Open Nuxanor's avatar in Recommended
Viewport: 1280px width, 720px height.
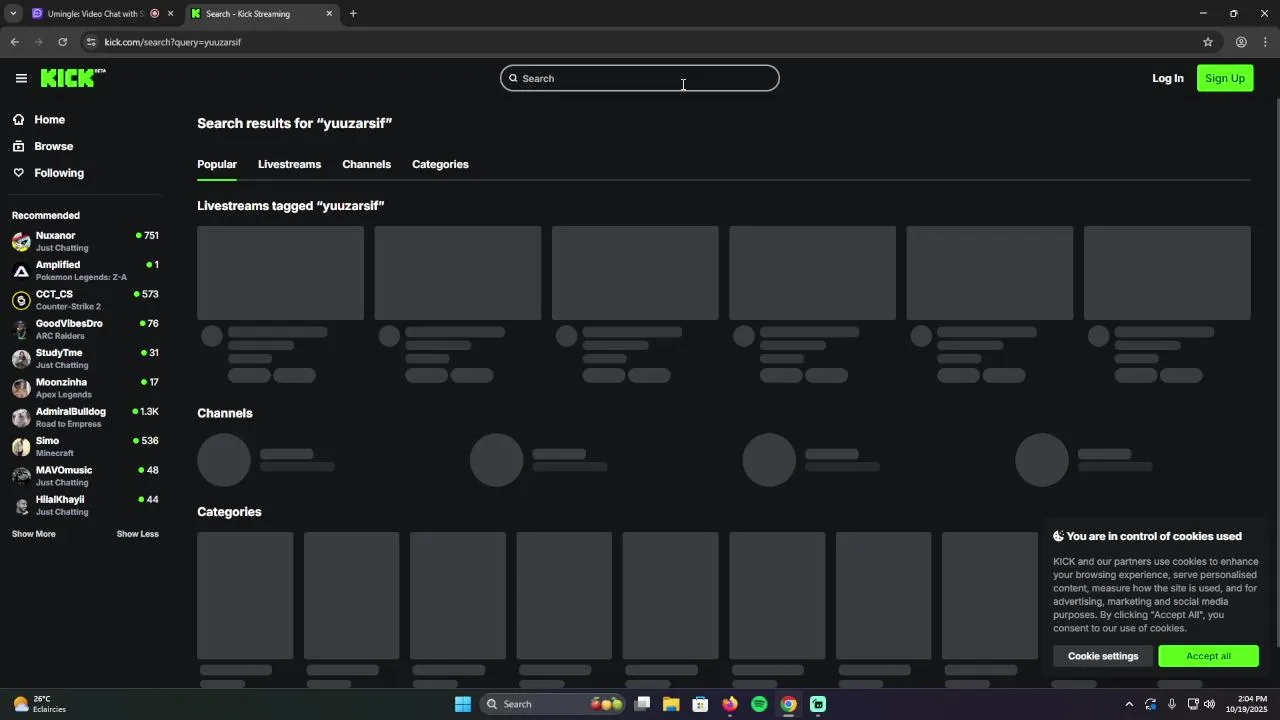tap(21, 242)
